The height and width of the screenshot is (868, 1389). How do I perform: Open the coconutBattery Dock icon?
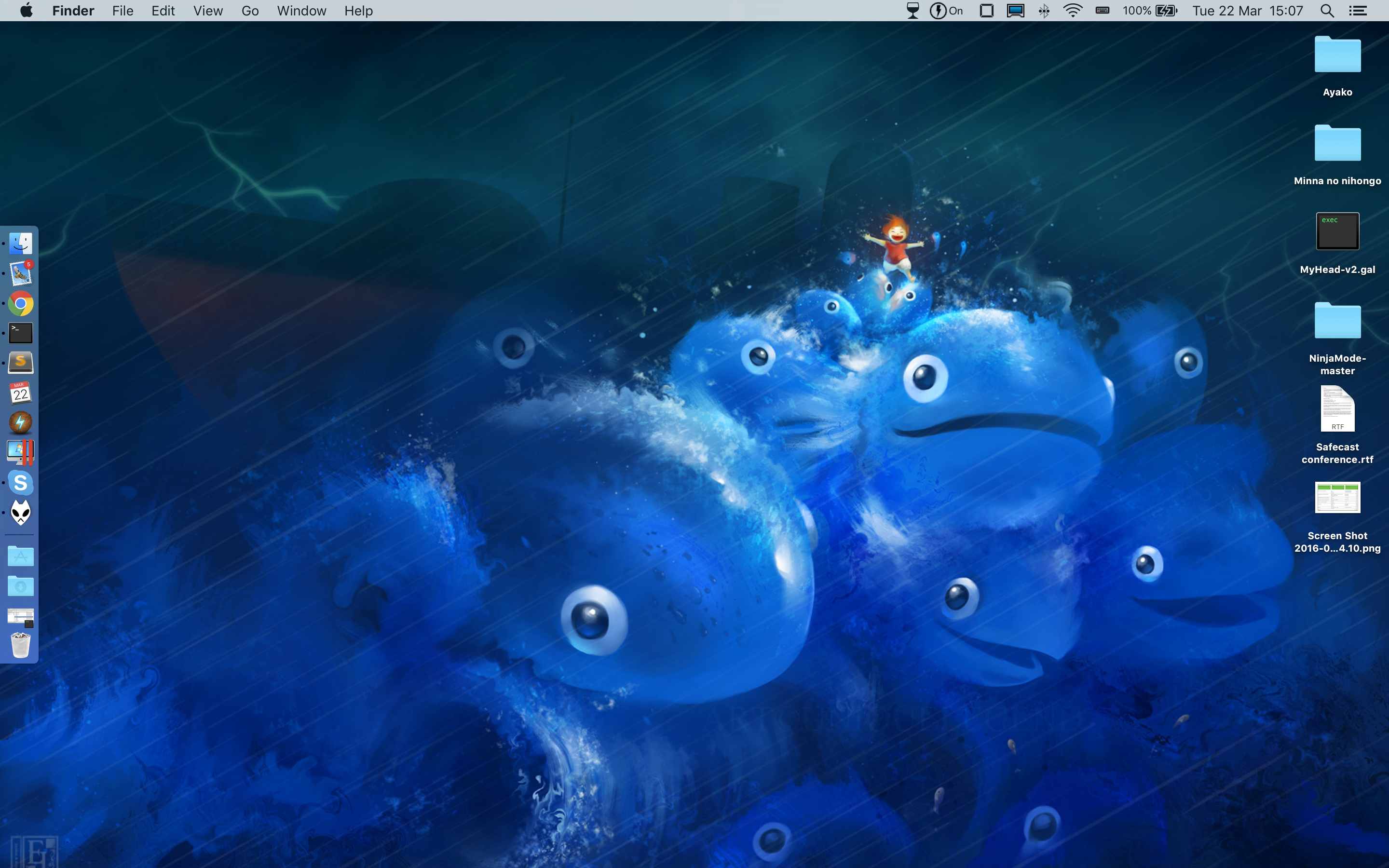pos(21,423)
